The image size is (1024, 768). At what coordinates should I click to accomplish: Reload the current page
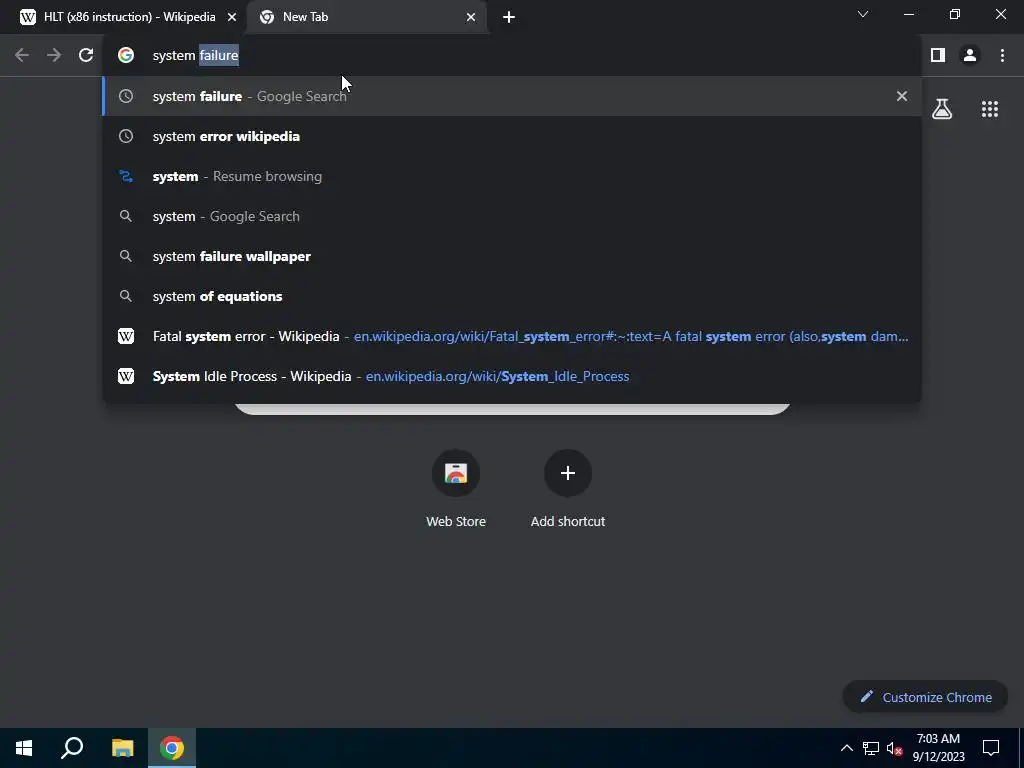(86, 56)
